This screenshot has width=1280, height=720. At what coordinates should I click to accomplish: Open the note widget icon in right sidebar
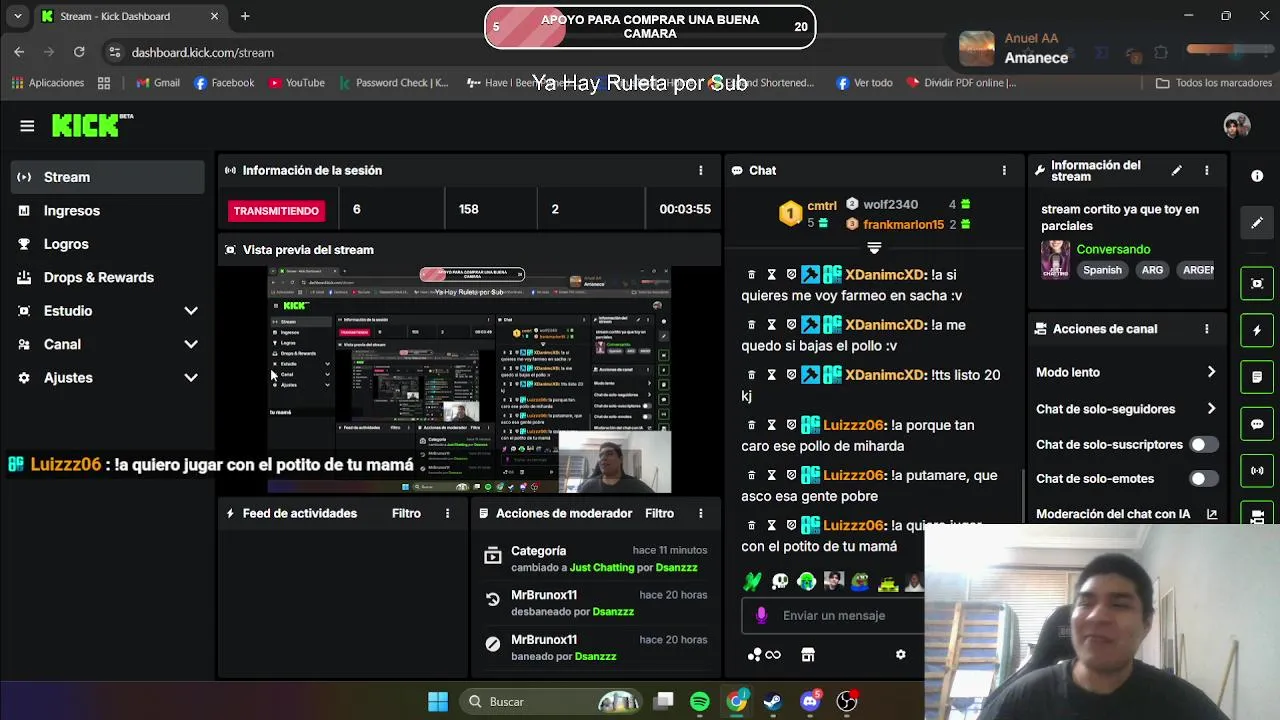1257,377
